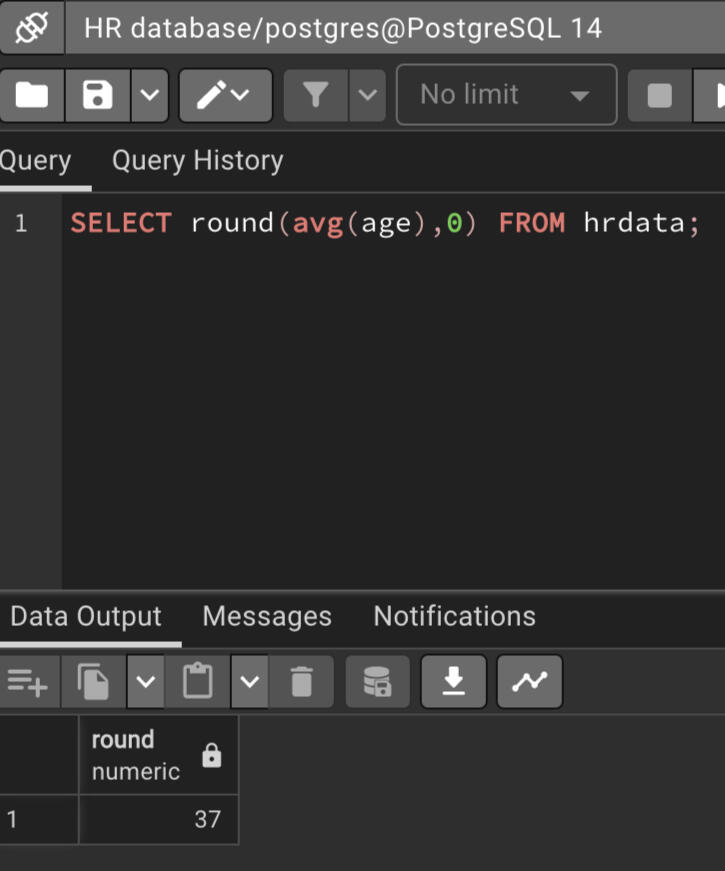Image resolution: width=725 pixels, height=871 pixels.
Task: Expand the save file options dropdown
Action: tap(149, 95)
